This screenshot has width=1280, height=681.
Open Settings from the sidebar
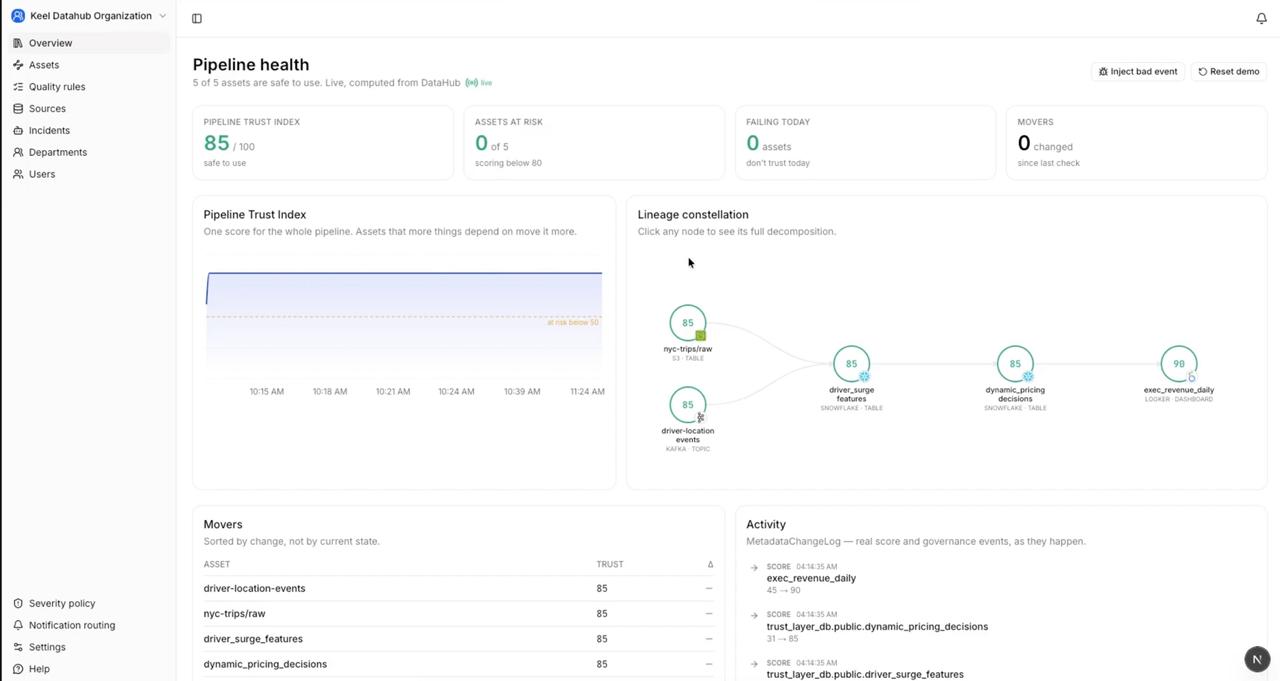tap(88, 647)
